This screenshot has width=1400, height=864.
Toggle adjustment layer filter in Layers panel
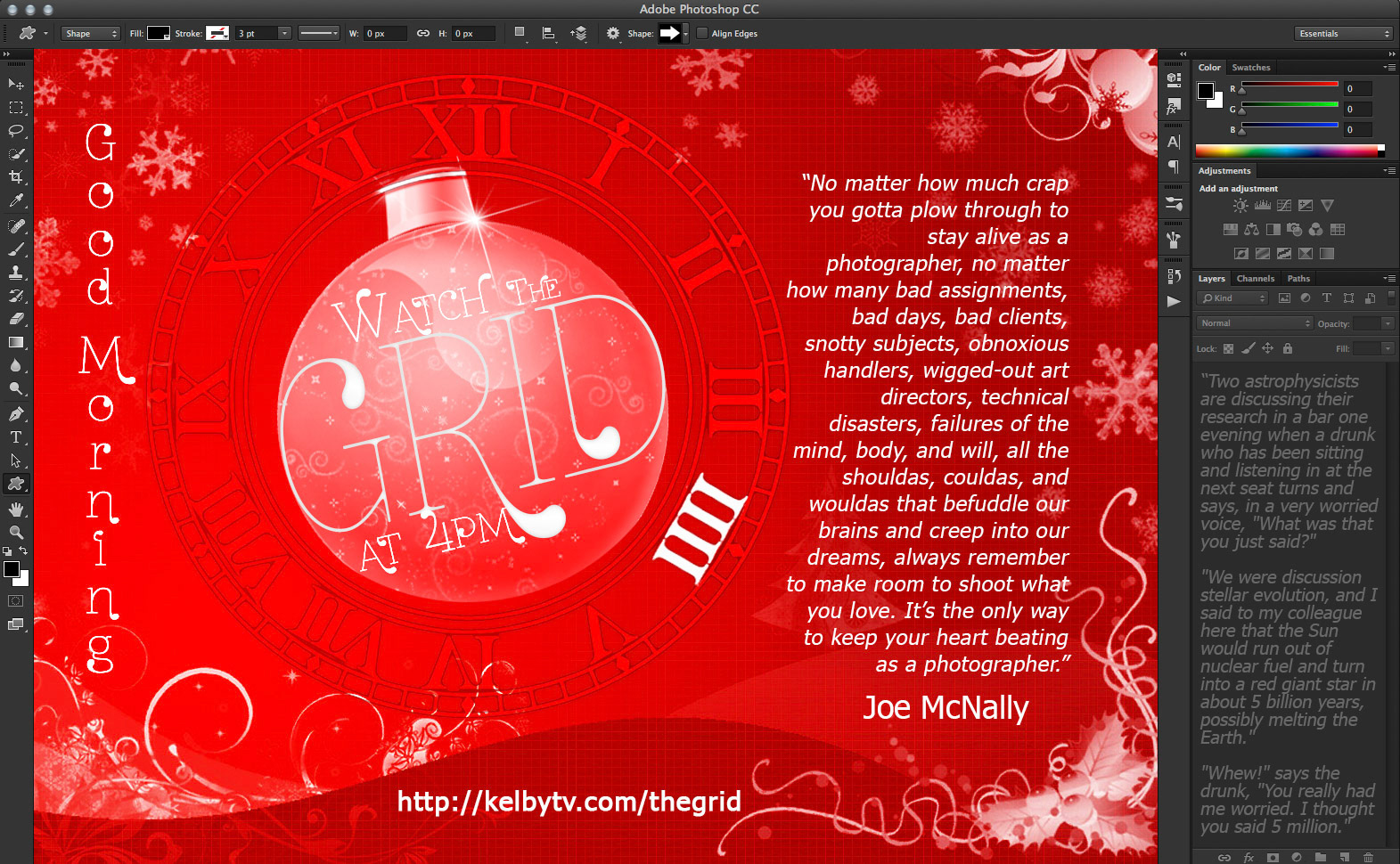pos(1306,298)
